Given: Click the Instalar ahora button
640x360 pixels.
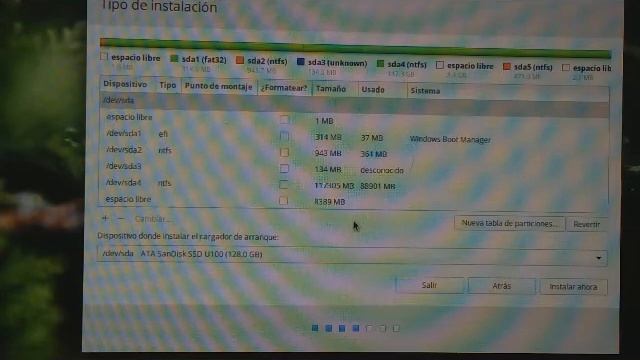Looking at the screenshot, I should click(x=573, y=287).
